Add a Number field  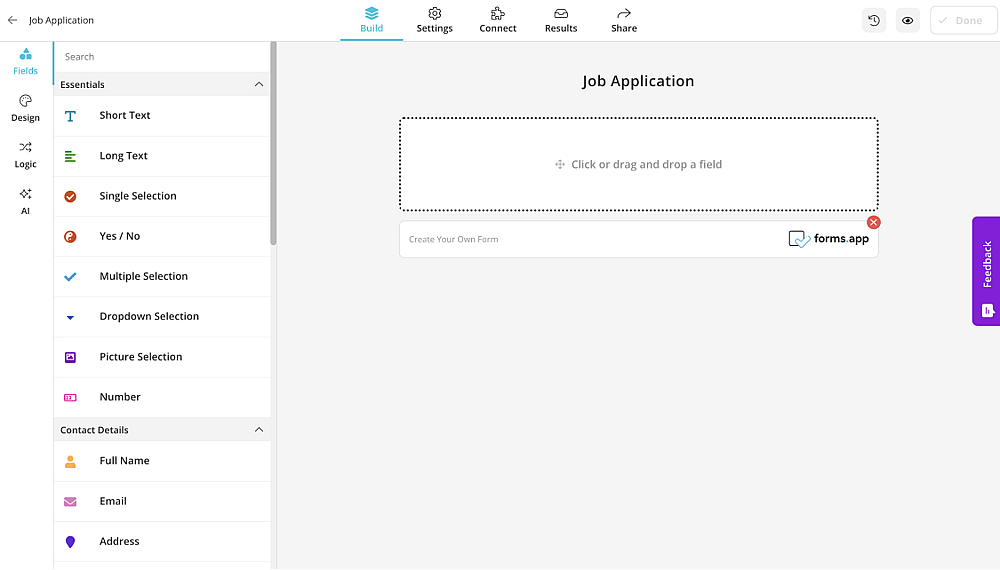(x=162, y=397)
